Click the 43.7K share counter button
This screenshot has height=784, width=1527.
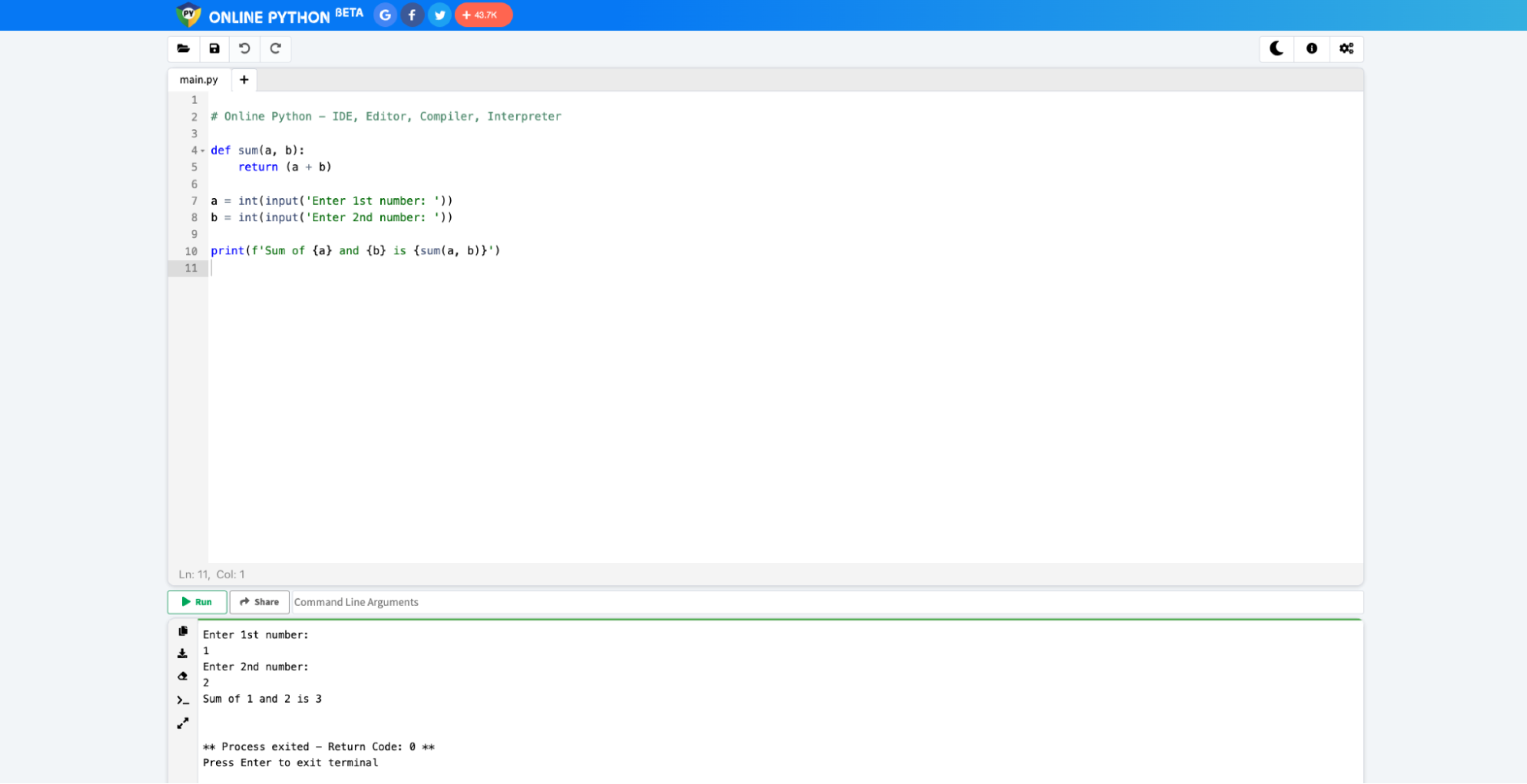coord(483,15)
